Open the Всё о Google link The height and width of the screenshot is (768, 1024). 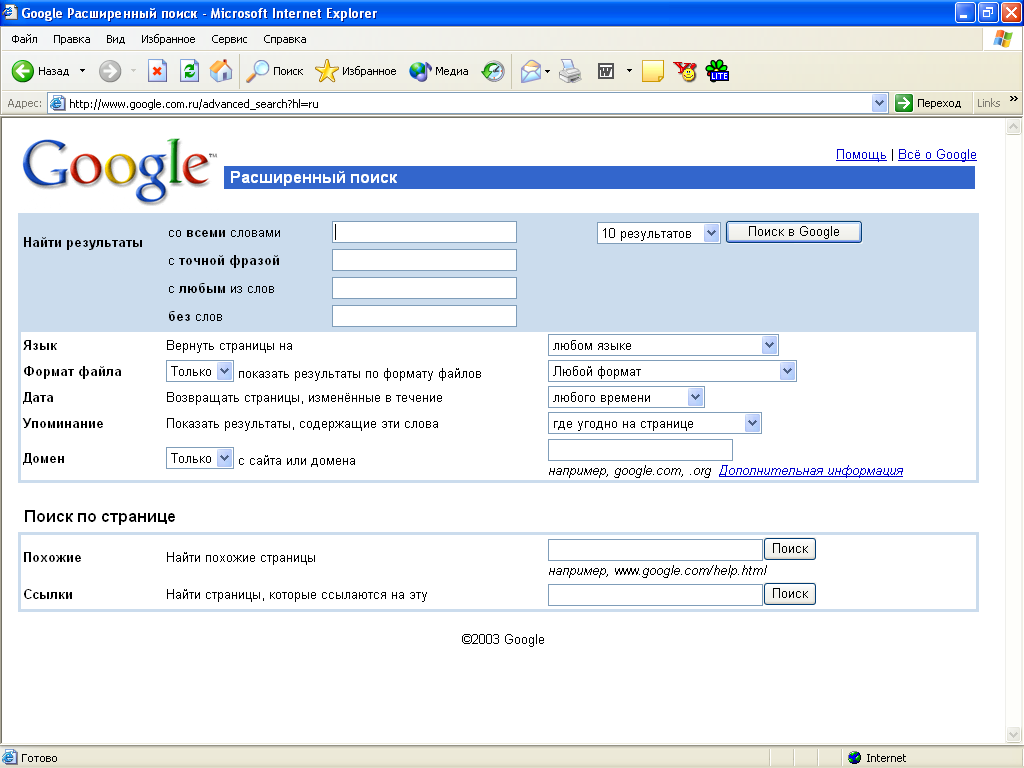(937, 155)
